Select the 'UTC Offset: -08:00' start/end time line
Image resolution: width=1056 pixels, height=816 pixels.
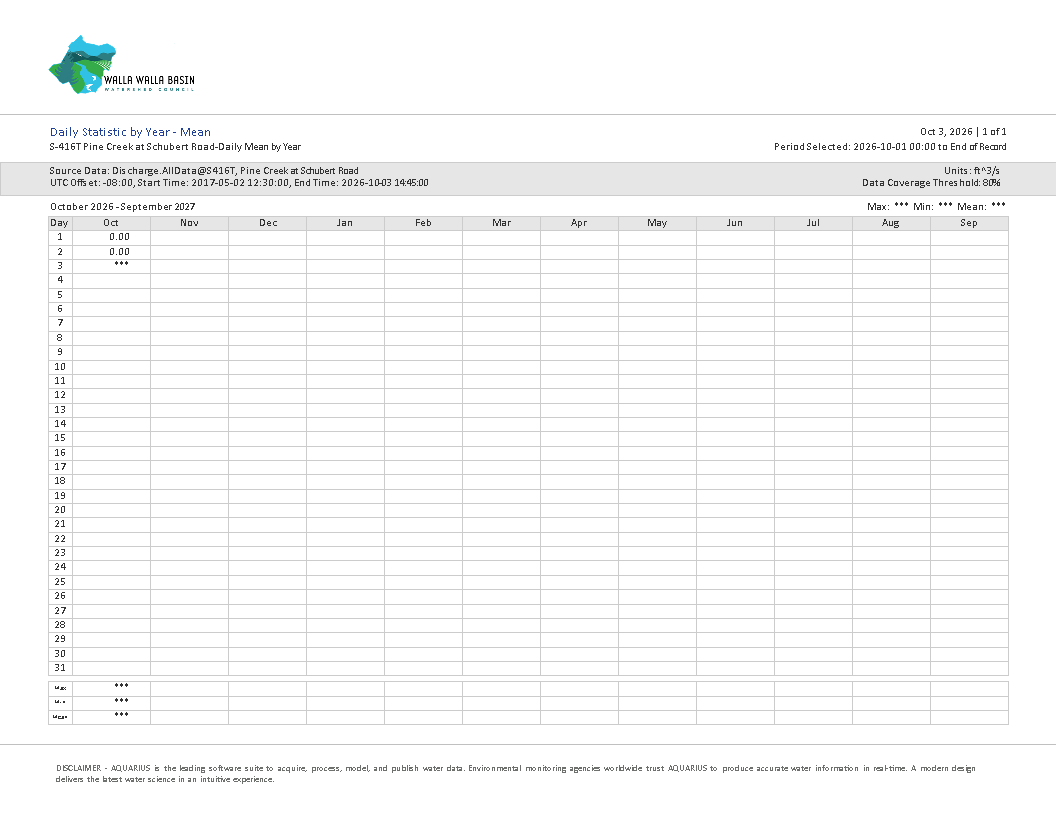tap(239, 183)
